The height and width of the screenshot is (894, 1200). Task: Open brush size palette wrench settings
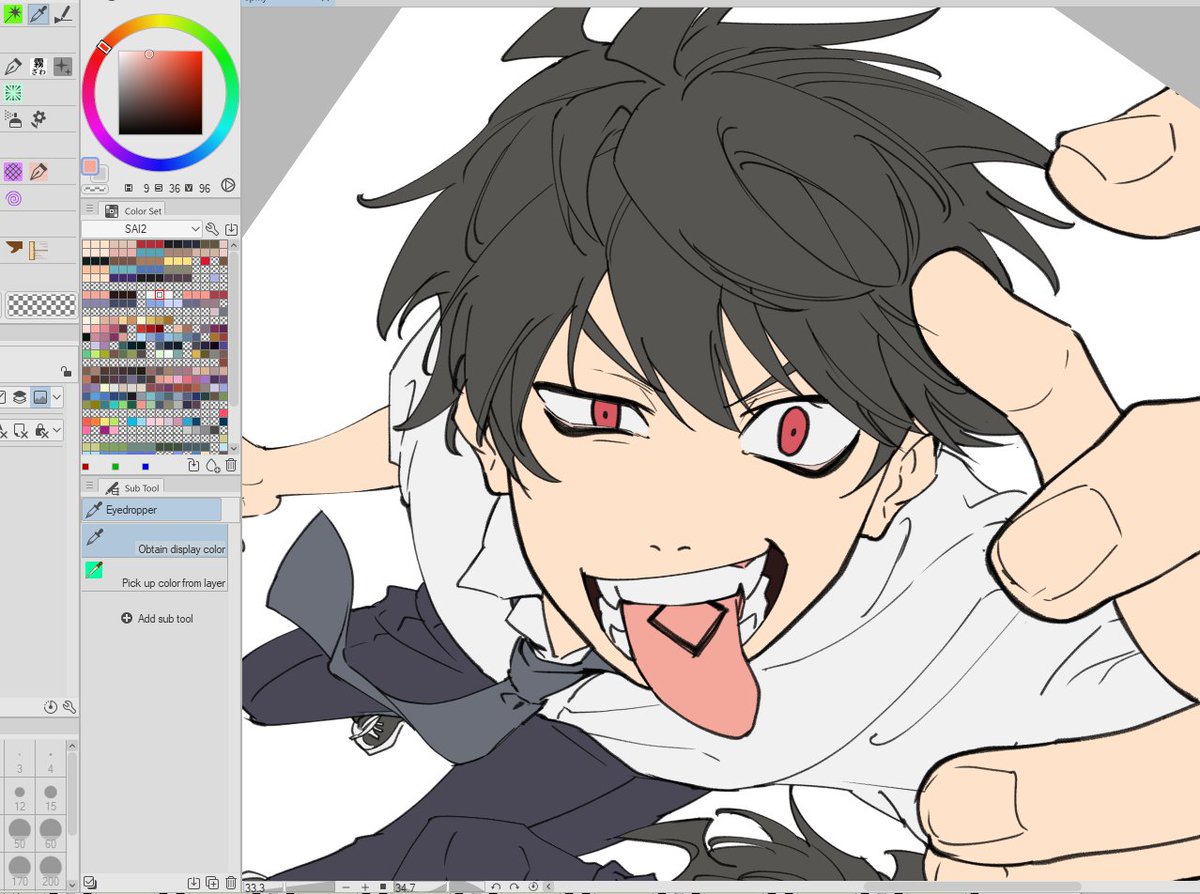[69, 707]
